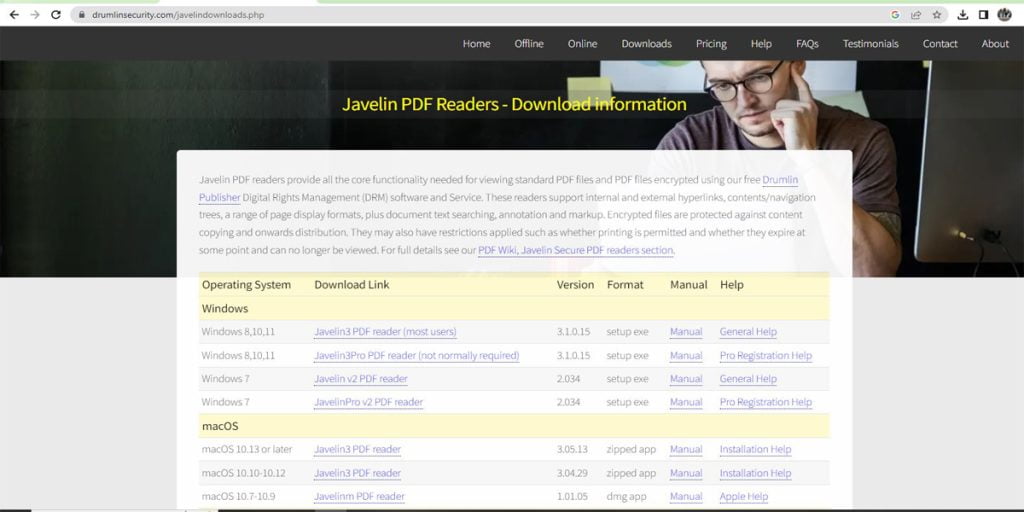Click the Operating System column header

[x=246, y=285]
